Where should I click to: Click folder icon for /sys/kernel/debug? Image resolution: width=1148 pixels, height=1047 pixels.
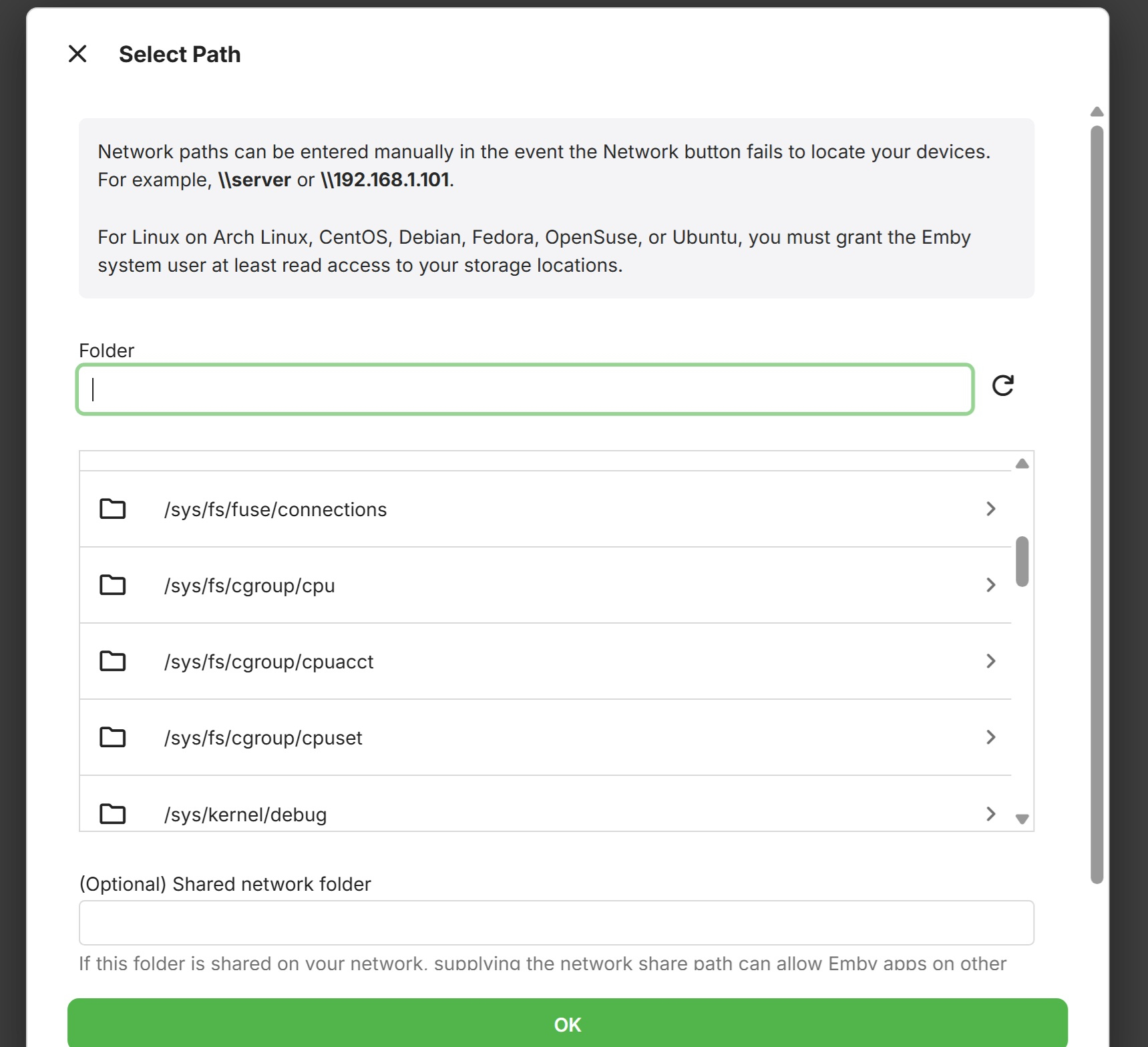point(112,814)
